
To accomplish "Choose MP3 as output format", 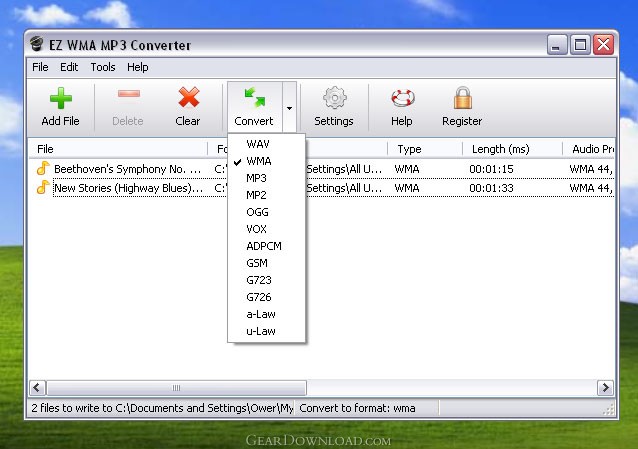I will [x=267, y=178].
